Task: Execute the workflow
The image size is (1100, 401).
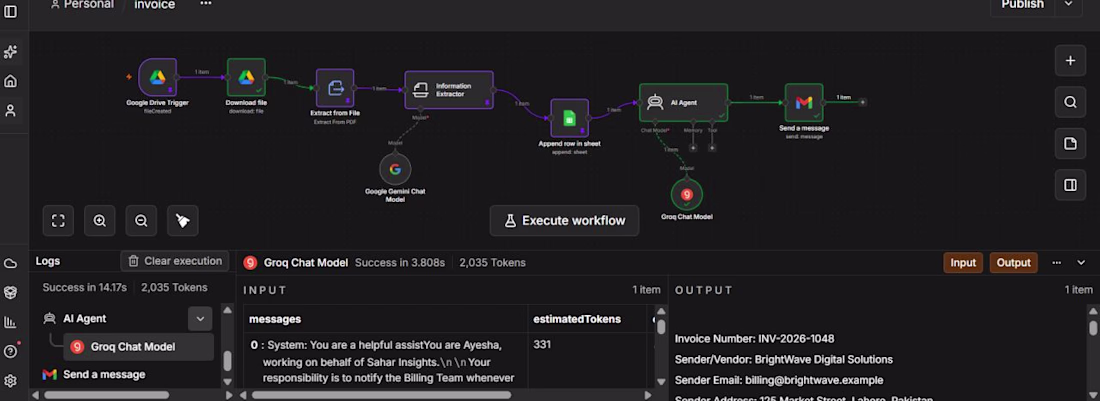Action: tap(565, 221)
